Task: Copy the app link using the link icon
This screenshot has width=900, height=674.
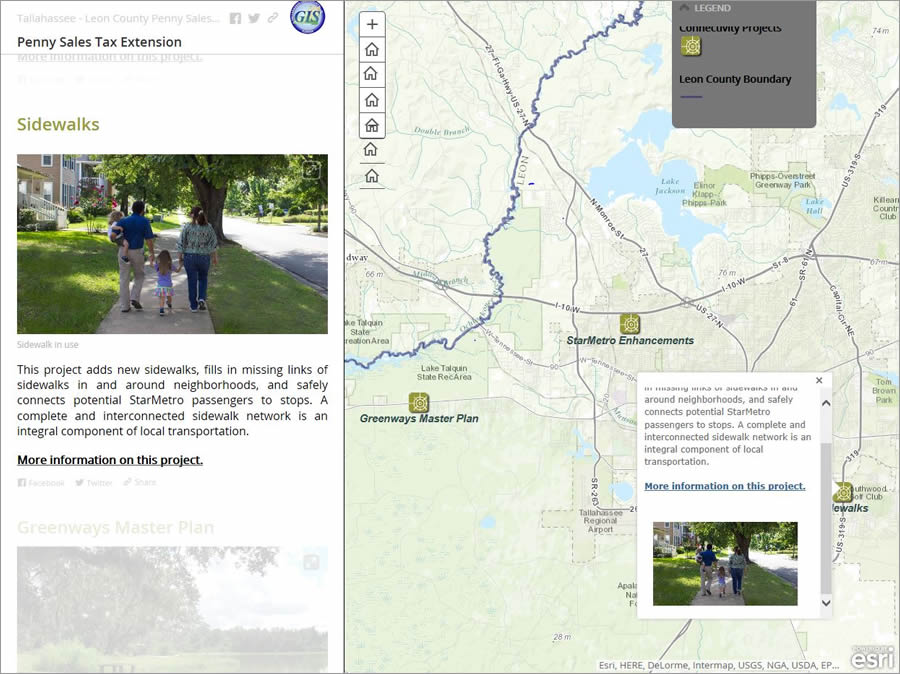Action: [271, 18]
